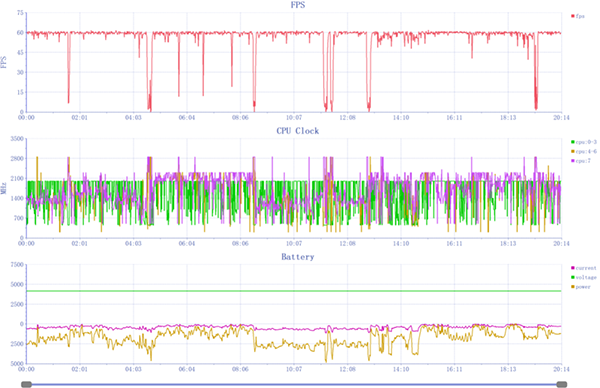
Task: Click the 14:10 time label under the CPU Clock chart
Action: 401,243
